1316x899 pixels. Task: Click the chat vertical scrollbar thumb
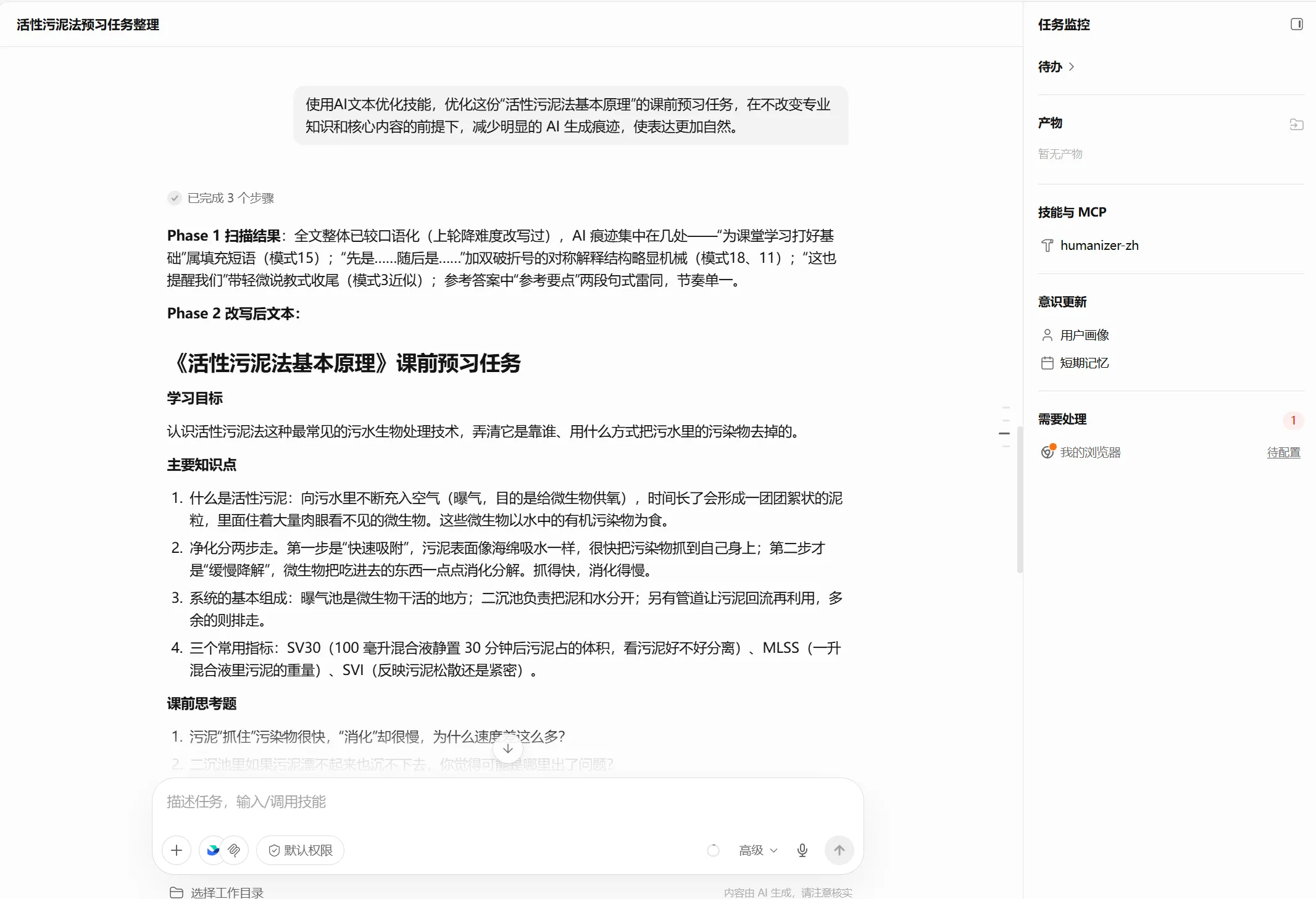[1019, 500]
